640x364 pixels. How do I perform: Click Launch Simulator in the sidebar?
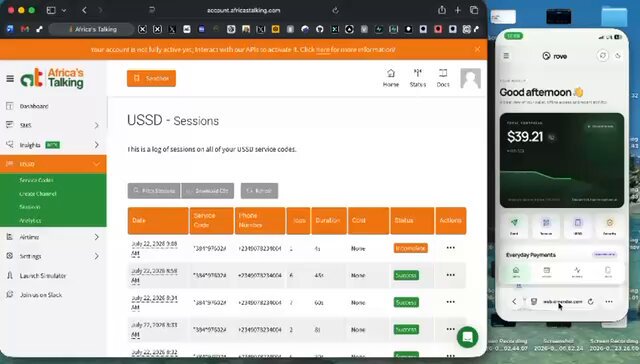[x=42, y=276]
